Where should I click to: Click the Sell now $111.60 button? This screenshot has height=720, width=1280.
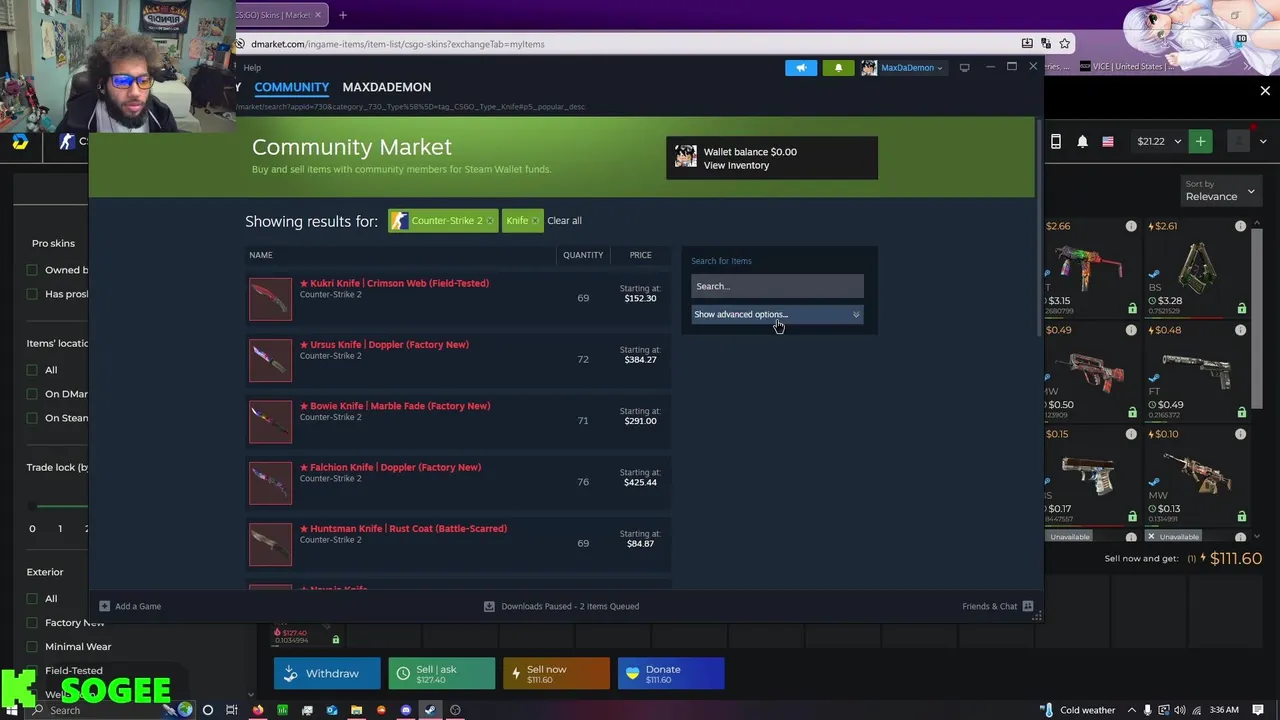pos(556,674)
